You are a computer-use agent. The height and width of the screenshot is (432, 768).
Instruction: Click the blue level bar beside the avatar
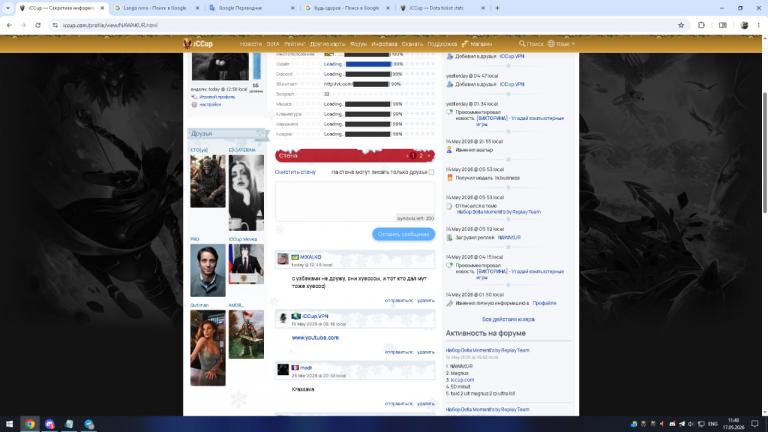257,66
